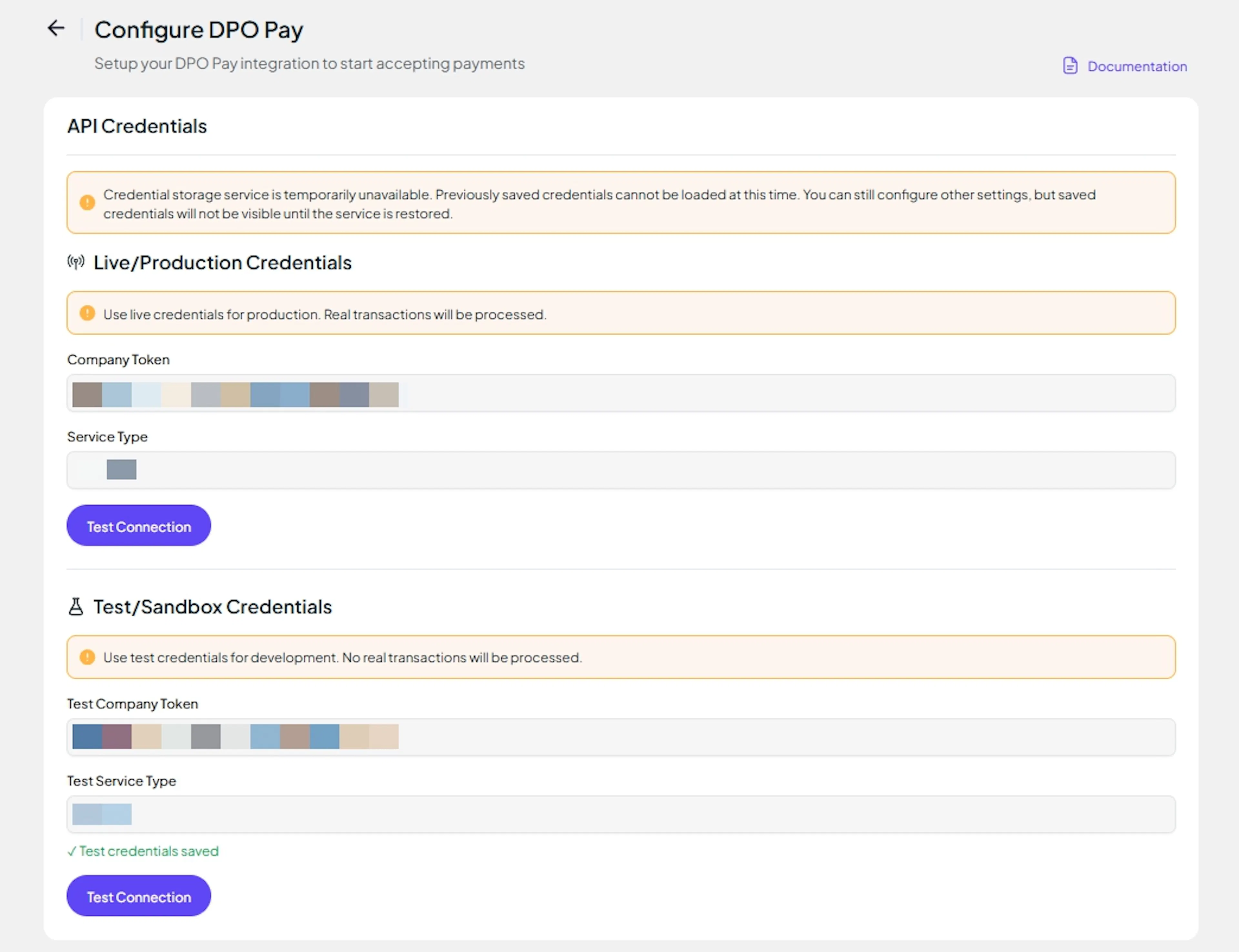1239x952 pixels.
Task: Click the Documentation page icon
Action: (x=1070, y=66)
